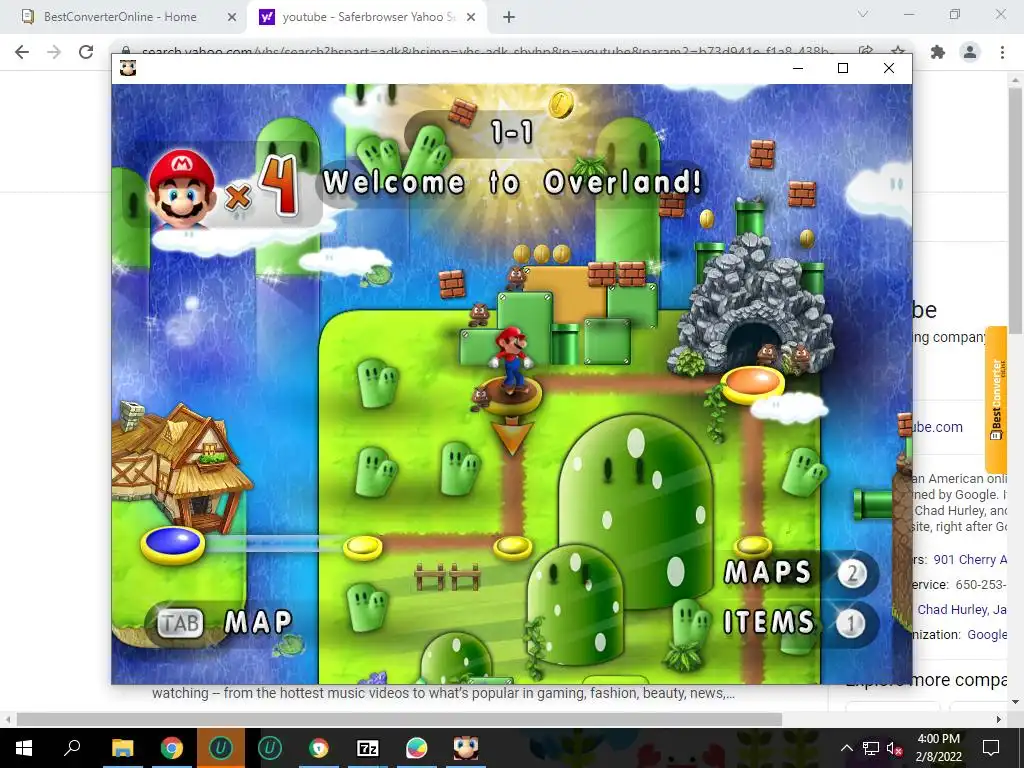Open the Google organization link

coord(986,634)
